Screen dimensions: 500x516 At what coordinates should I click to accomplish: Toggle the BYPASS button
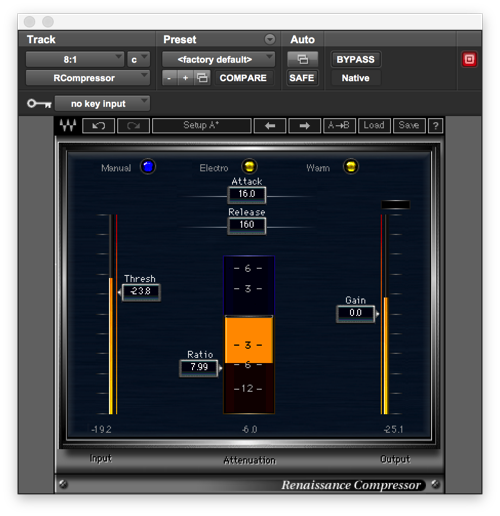click(355, 60)
